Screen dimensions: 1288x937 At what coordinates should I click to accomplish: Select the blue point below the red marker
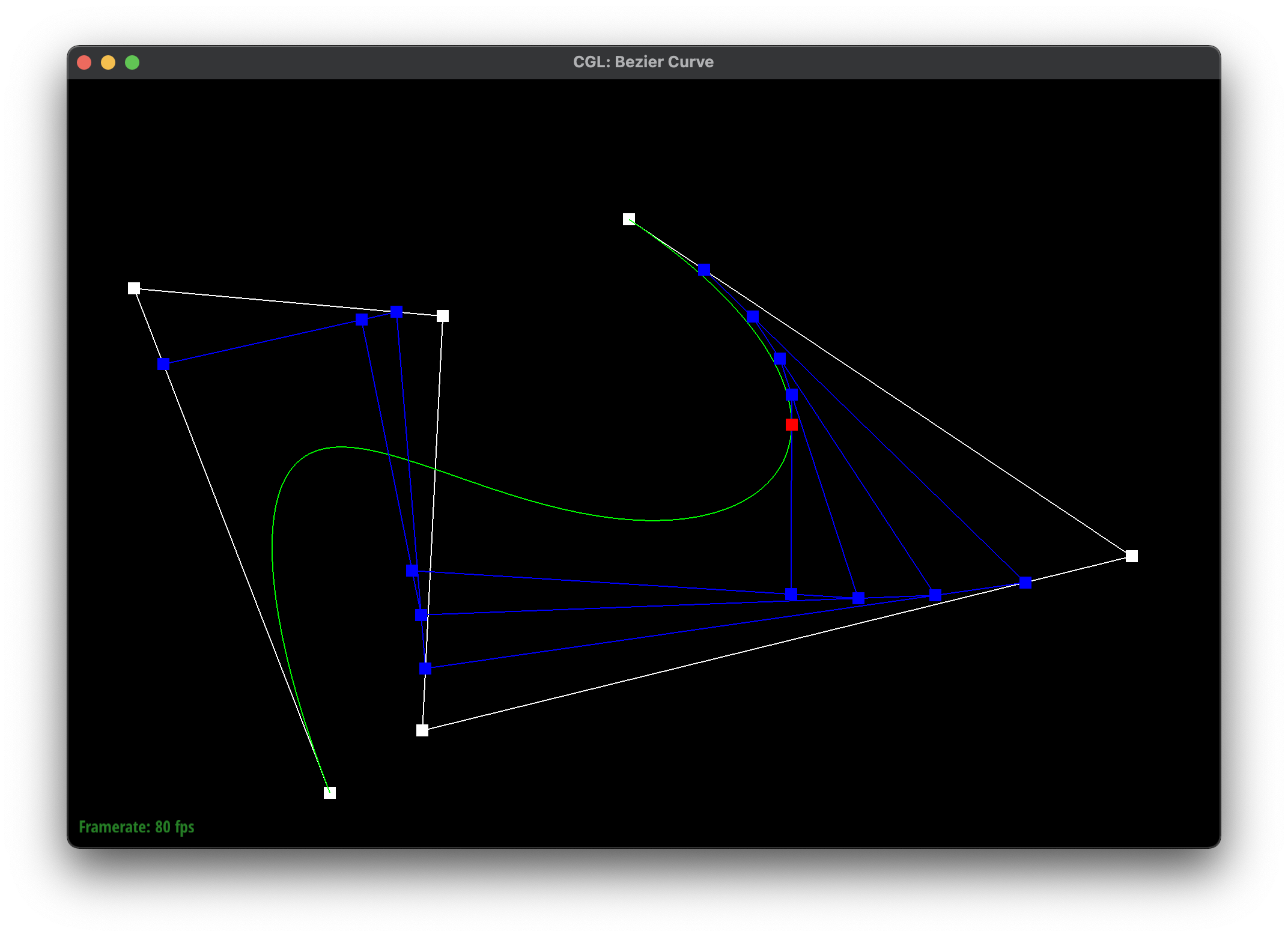click(791, 595)
